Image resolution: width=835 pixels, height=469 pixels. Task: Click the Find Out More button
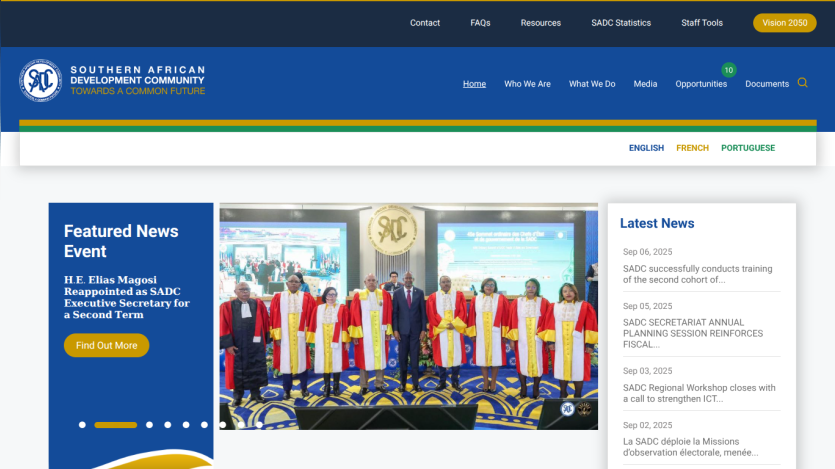(107, 345)
